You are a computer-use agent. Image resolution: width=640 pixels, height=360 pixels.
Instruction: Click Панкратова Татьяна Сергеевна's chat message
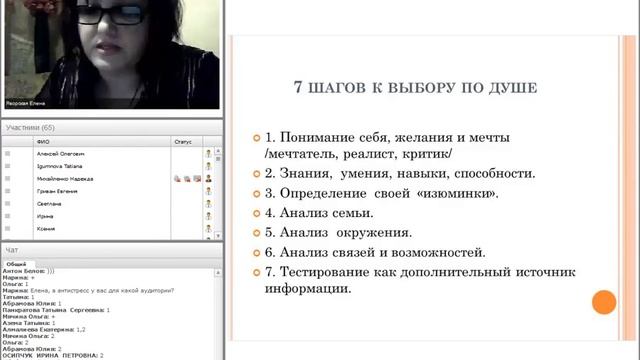coord(56,310)
